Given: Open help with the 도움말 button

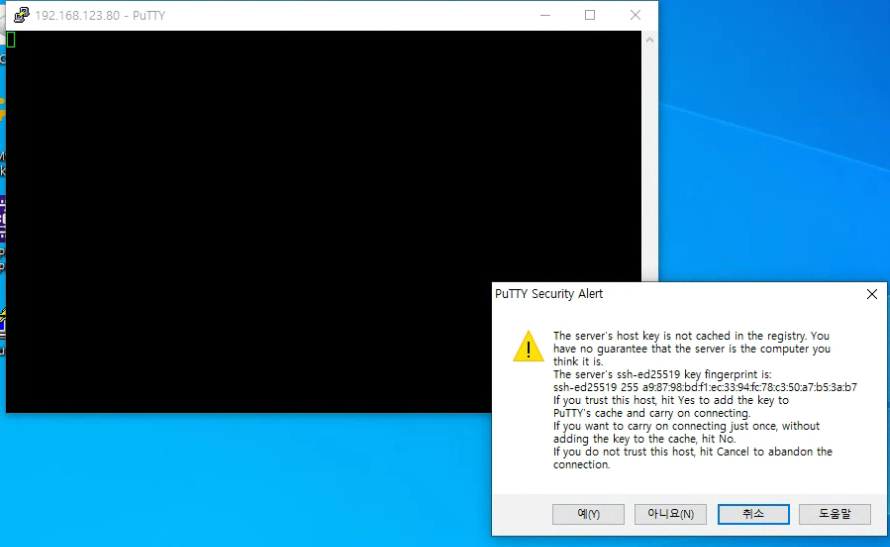Looking at the screenshot, I should (x=834, y=514).
